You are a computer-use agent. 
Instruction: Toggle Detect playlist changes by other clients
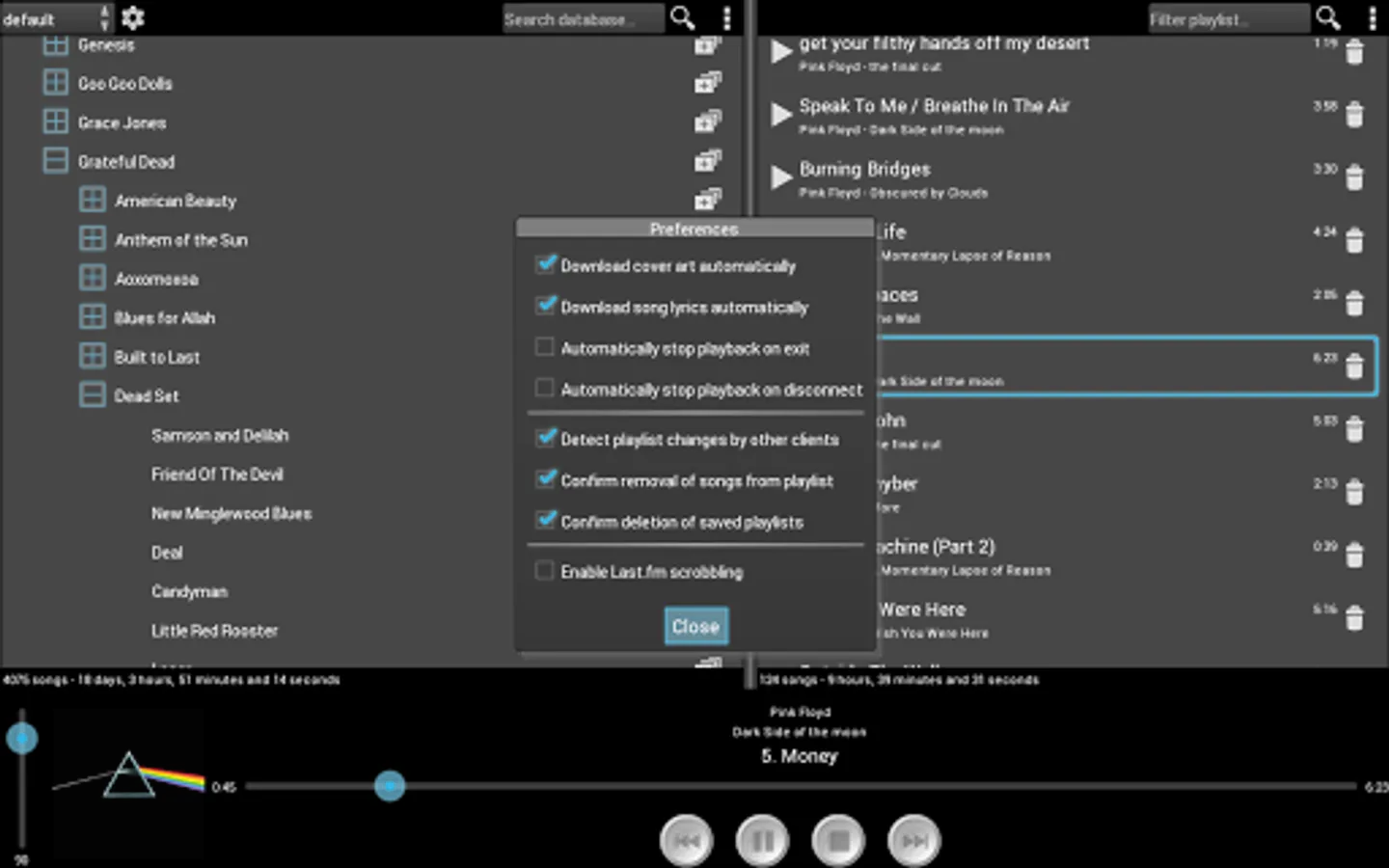[x=545, y=438]
